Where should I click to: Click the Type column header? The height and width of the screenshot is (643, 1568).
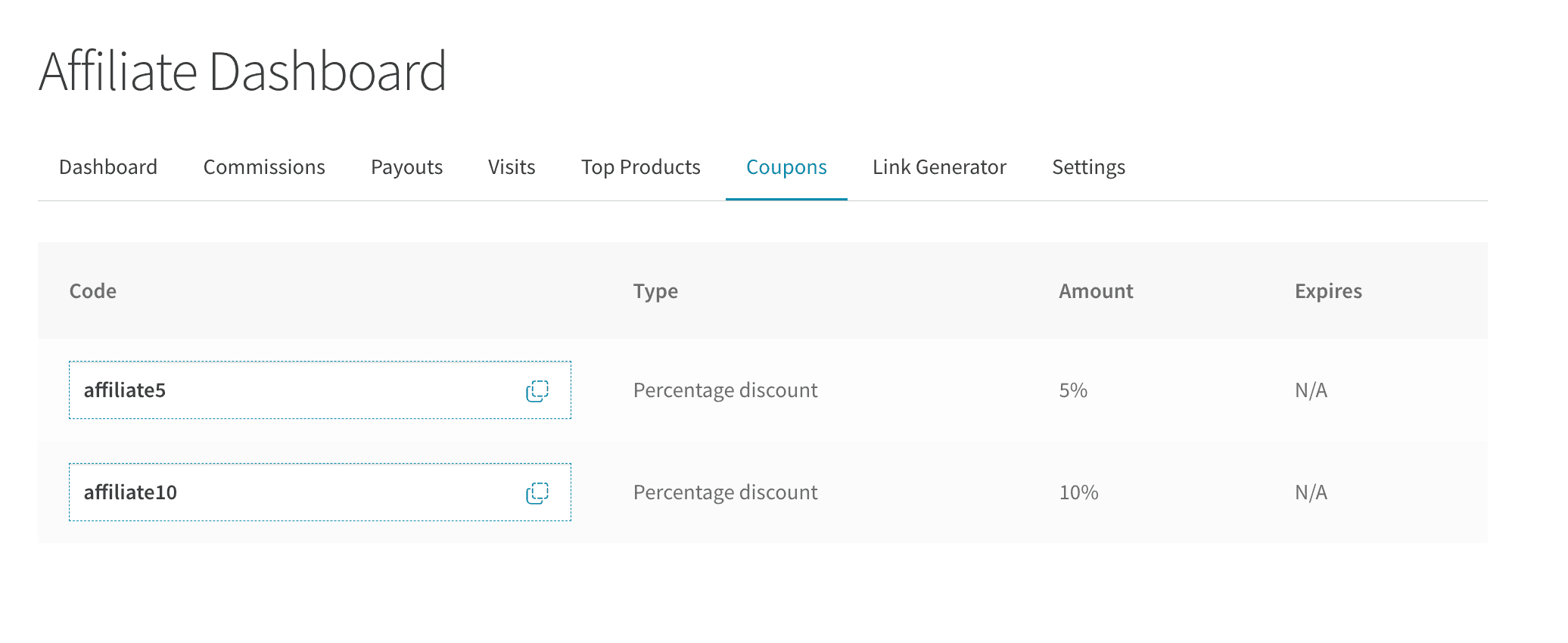click(655, 291)
